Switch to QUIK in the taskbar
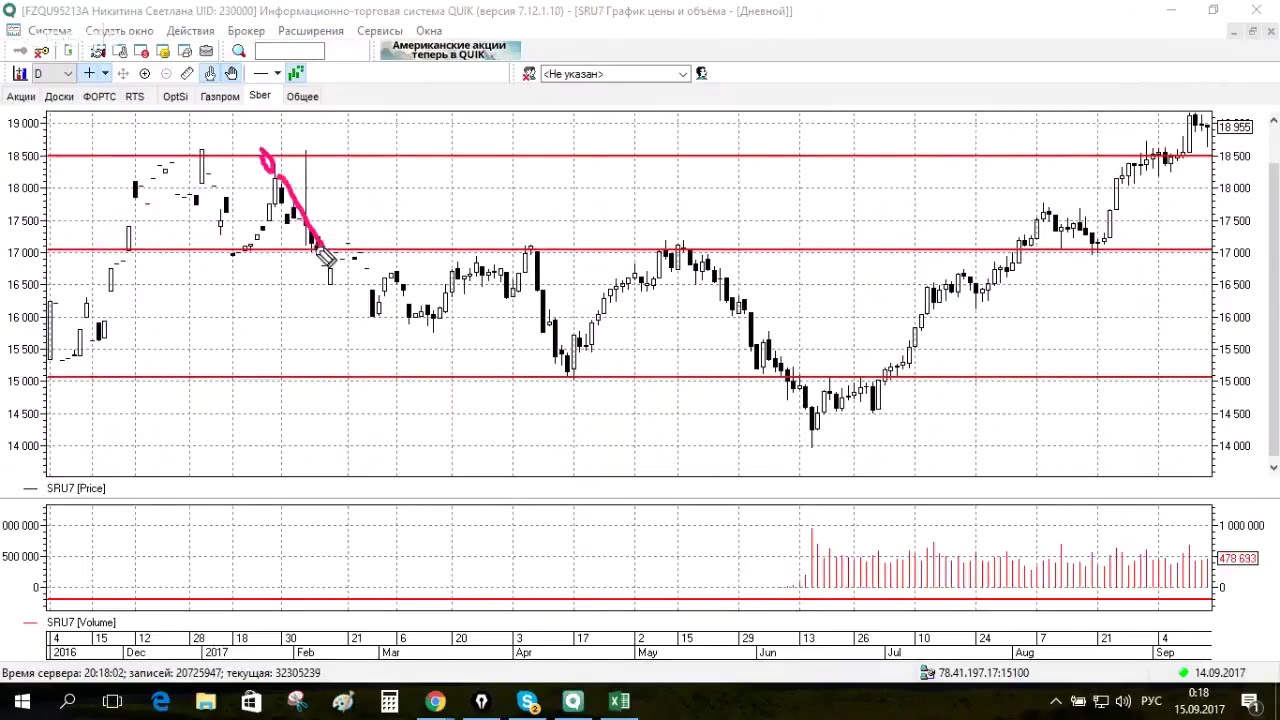The width and height of the screenshot is (1280, 720). 573,702
